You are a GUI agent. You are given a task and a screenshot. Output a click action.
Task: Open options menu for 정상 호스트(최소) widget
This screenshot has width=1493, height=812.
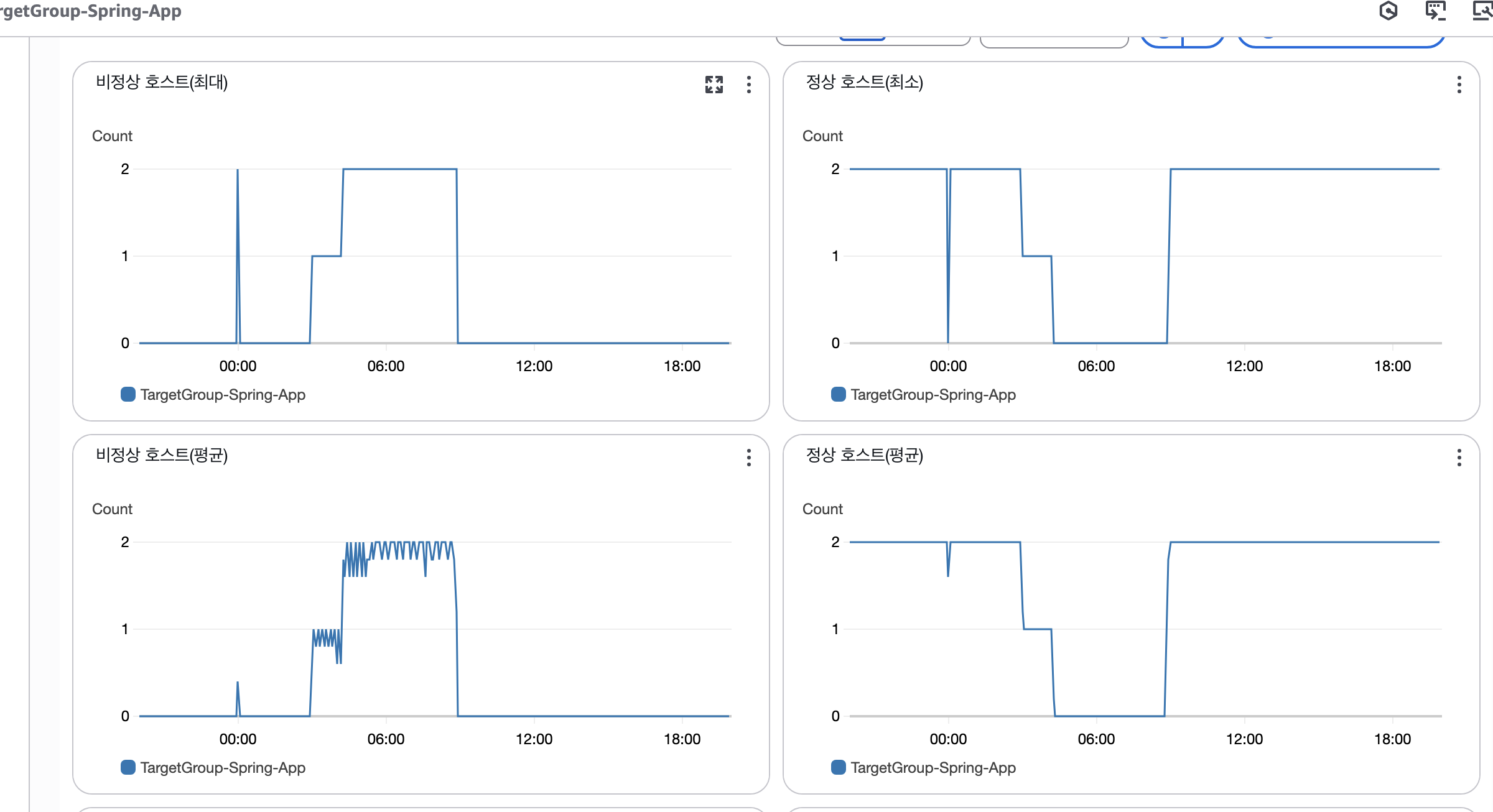tap(1459, 85)
